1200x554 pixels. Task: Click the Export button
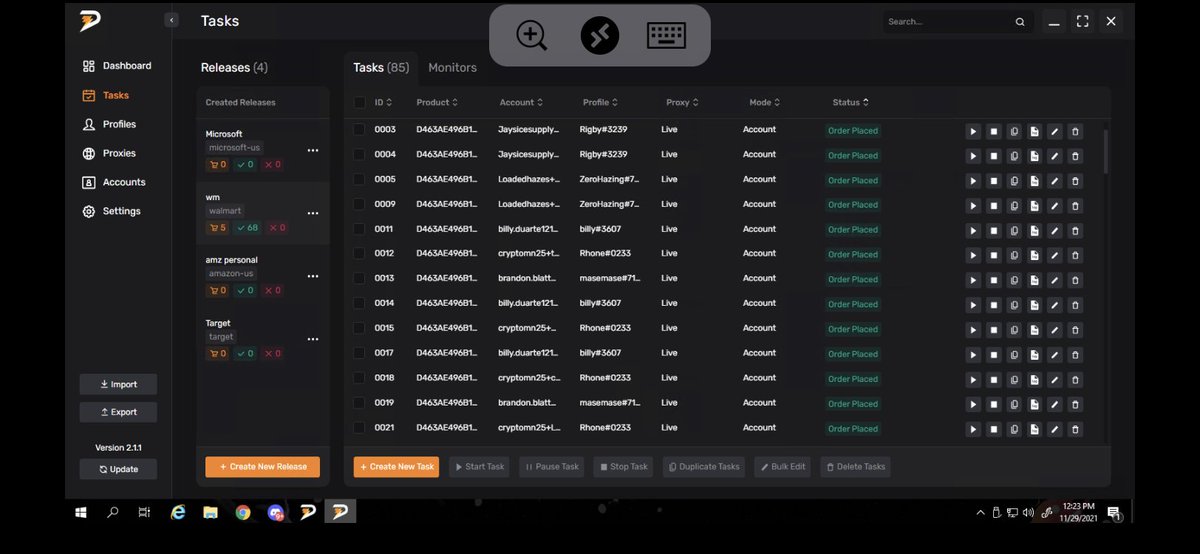118,413
